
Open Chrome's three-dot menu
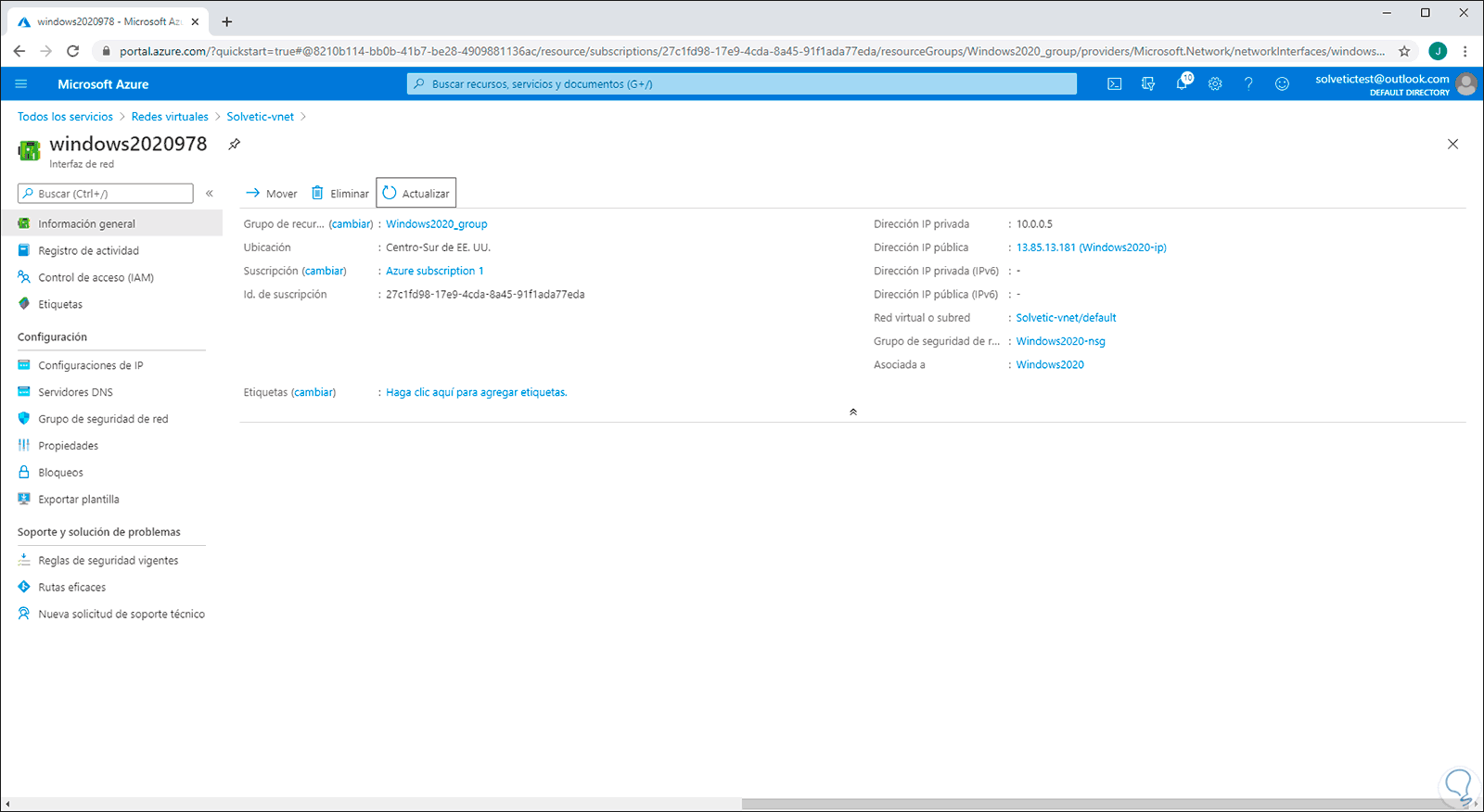[1465, 52]
